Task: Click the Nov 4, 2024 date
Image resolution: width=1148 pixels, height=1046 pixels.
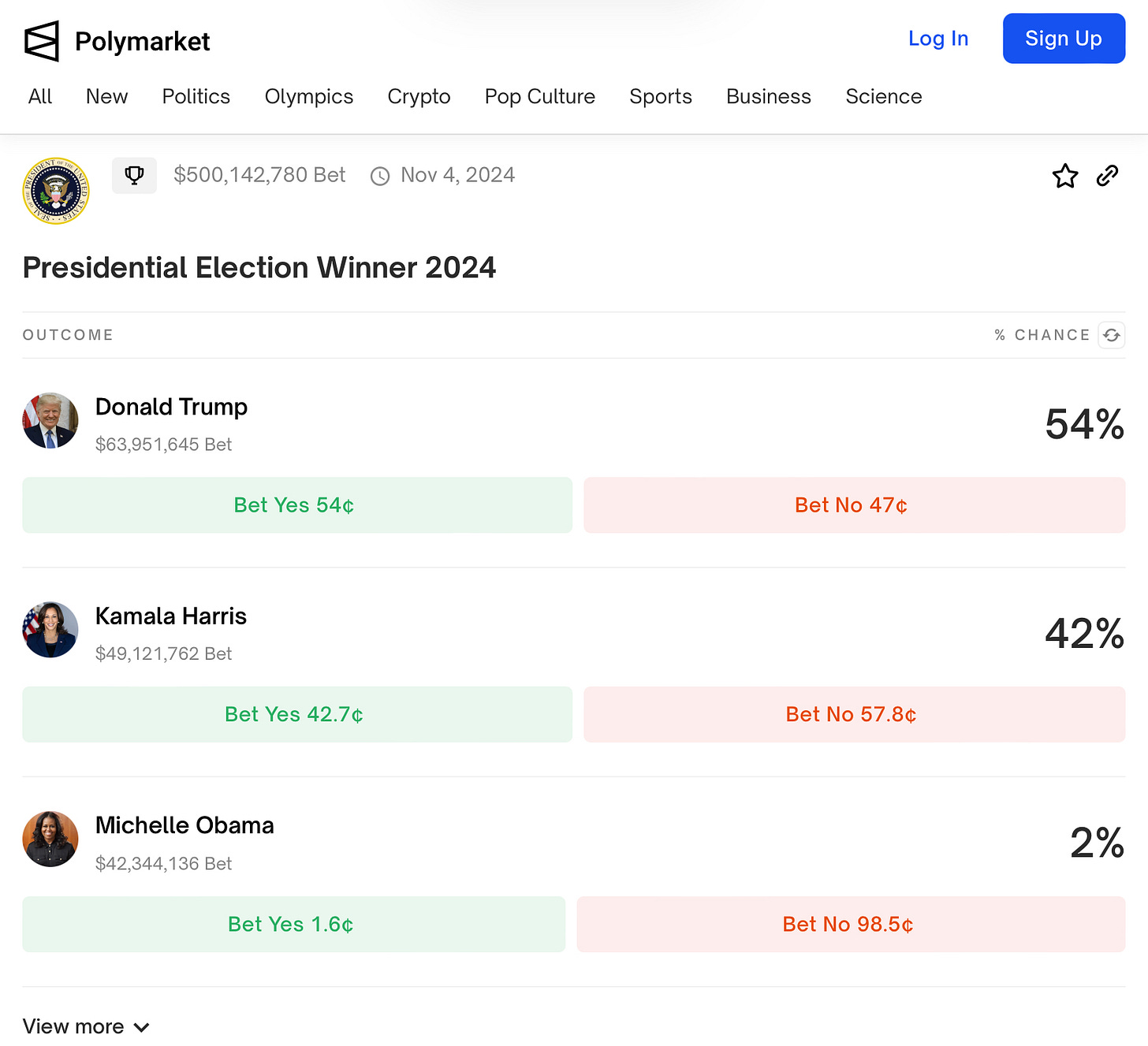Action: pos(457,175)
